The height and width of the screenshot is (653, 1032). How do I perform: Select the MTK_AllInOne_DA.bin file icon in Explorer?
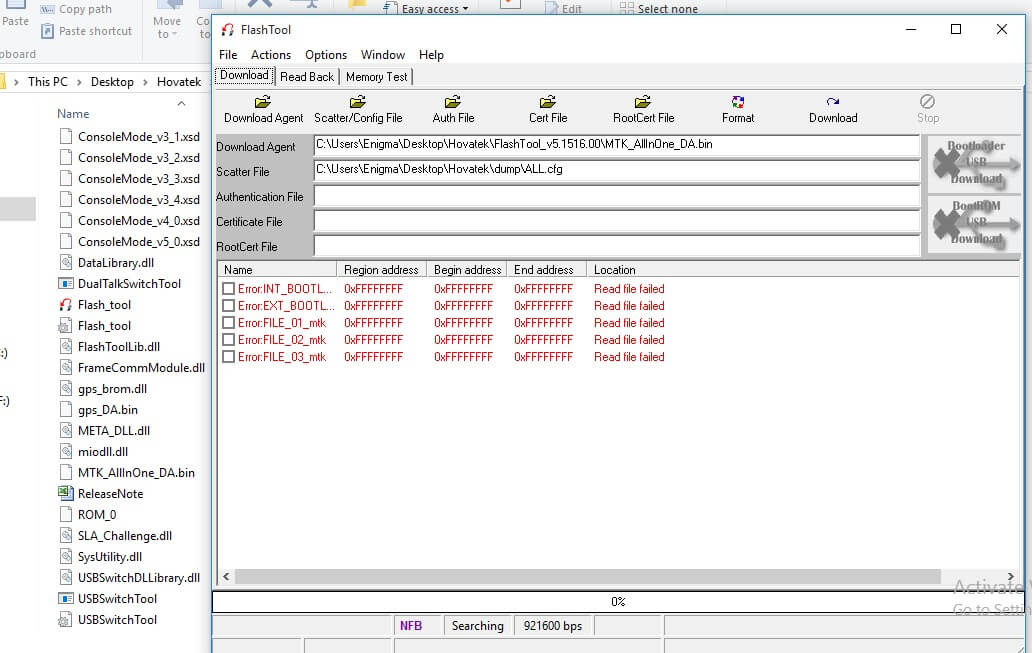(66, 472)
